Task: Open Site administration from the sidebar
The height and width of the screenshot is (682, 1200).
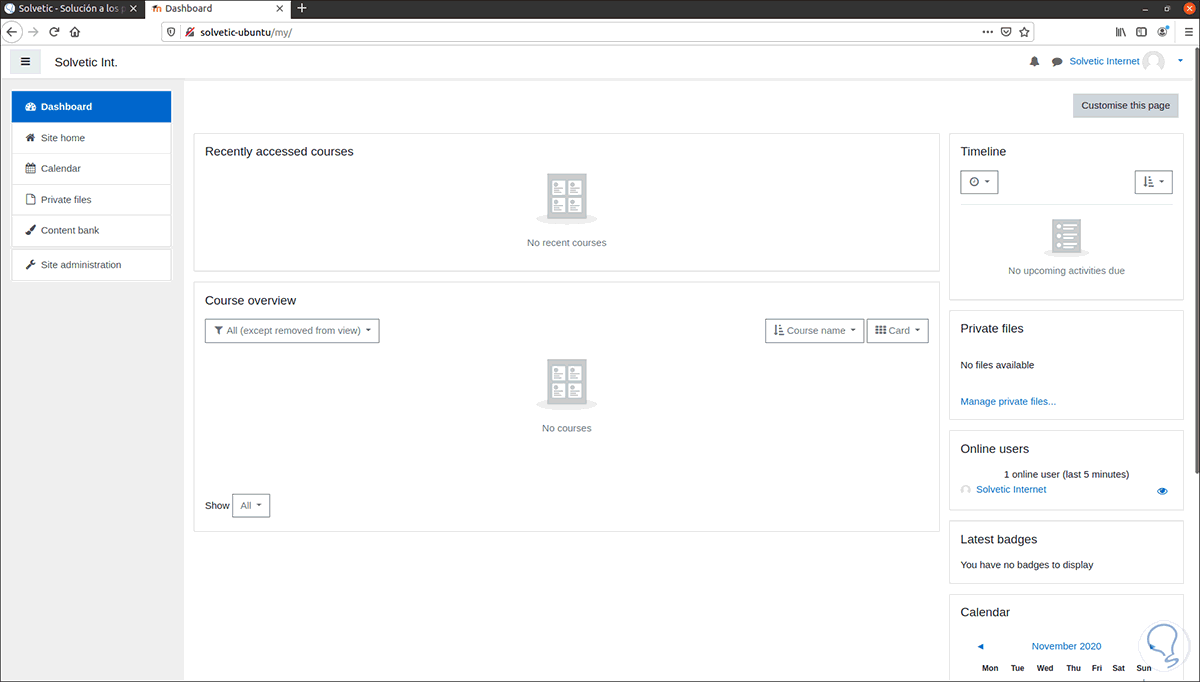Action: (80, 264)
